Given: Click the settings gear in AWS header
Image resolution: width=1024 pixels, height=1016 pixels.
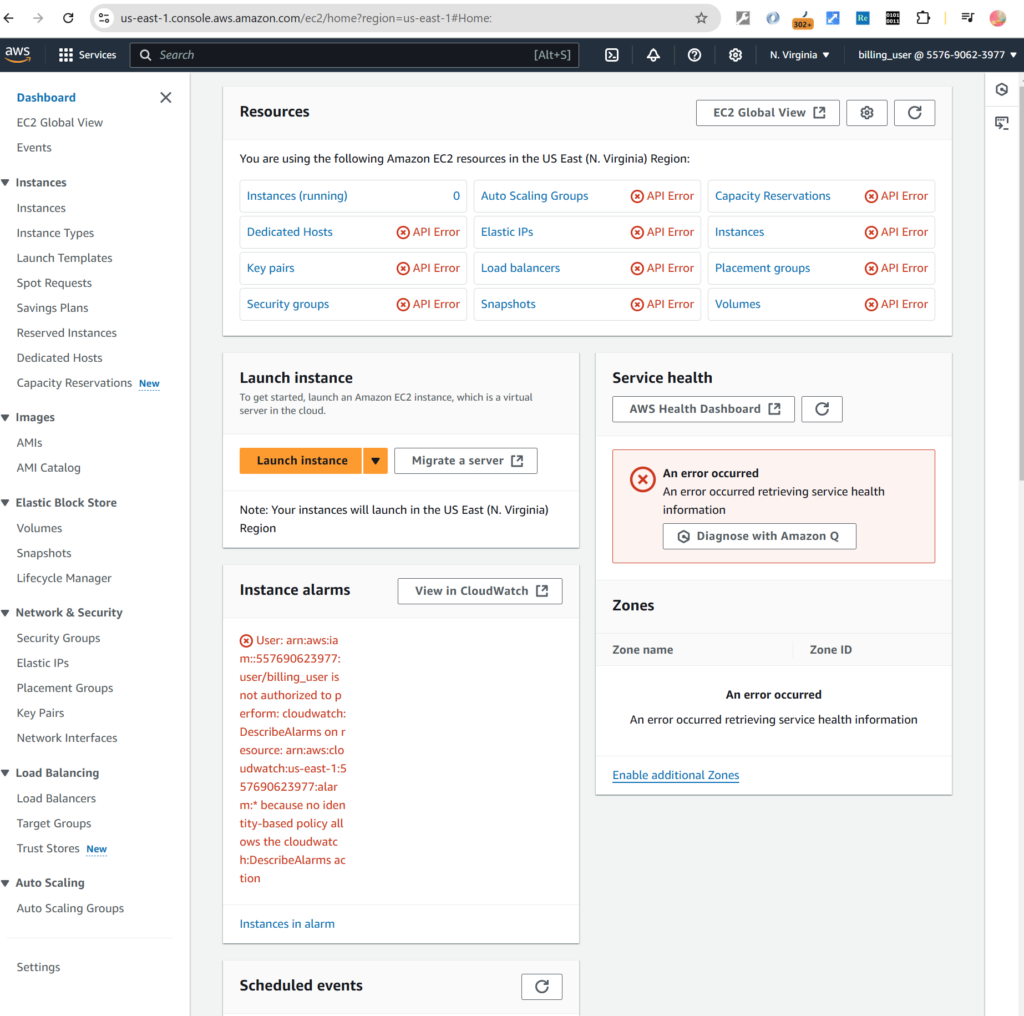Looking at the screenshot, I should pyautogui.click(x=735, y=55).
